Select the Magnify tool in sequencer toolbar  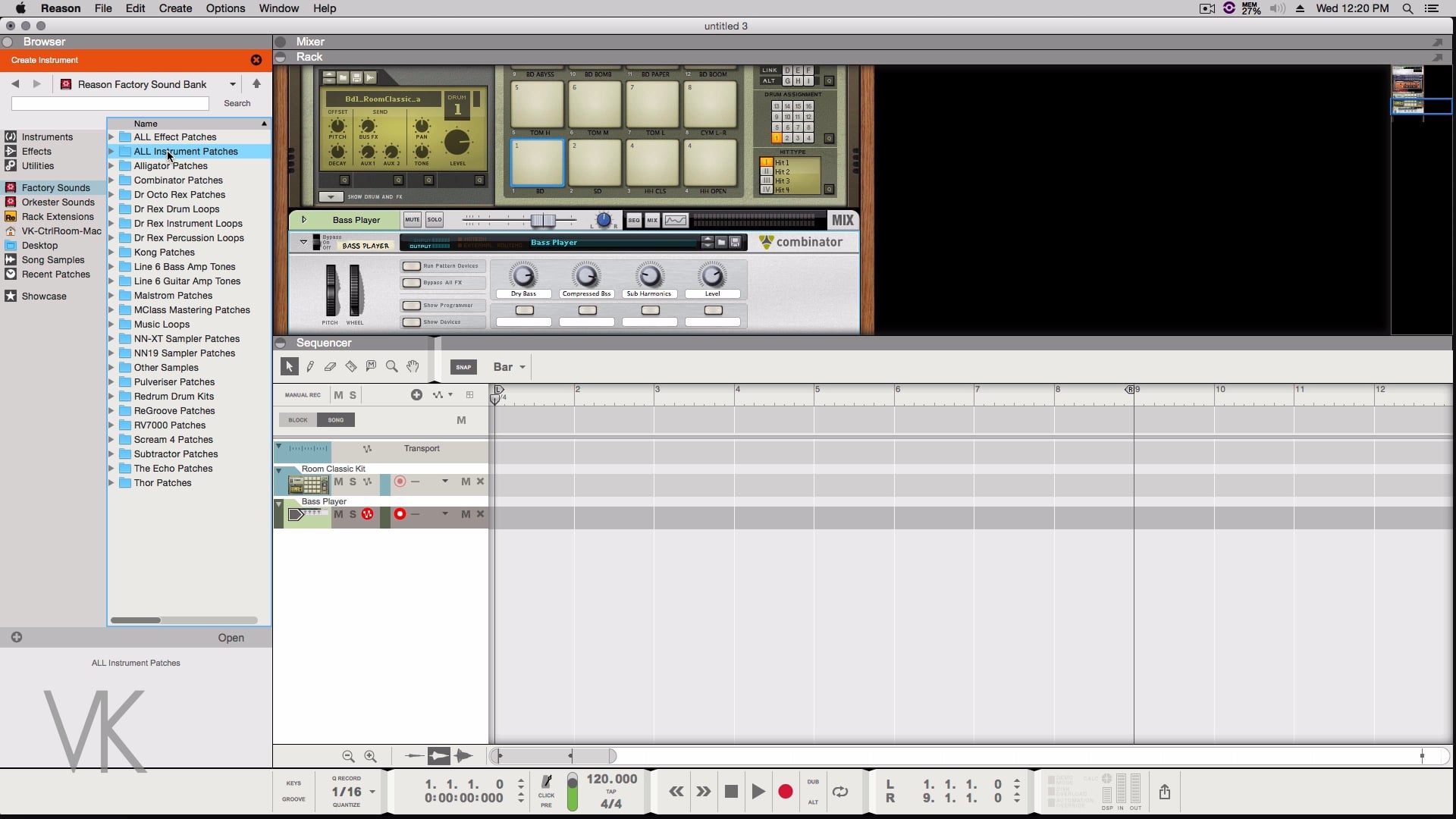click(x=392, y=367)
